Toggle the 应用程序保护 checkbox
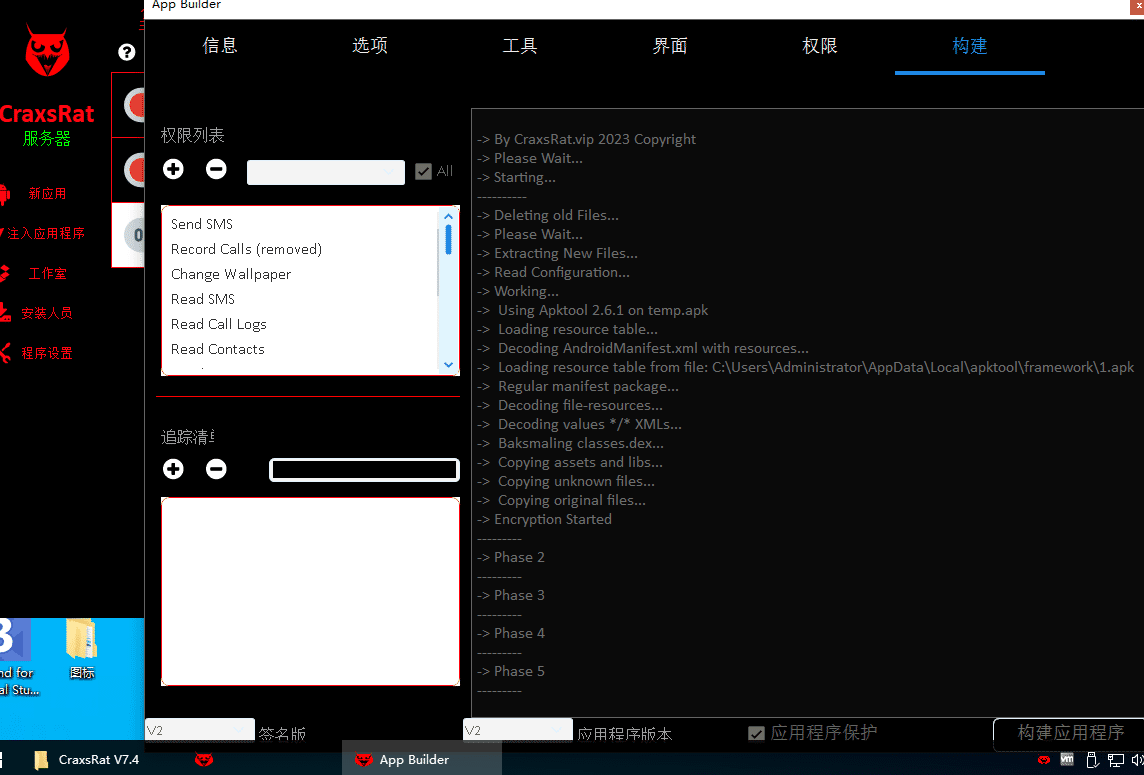The width and height of the screenshot is (1144, 775). 757,733
